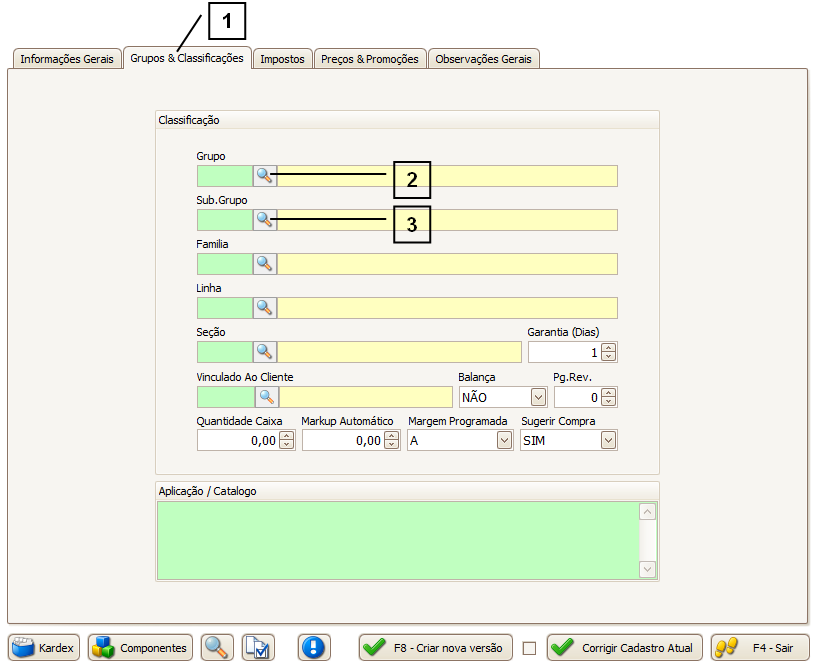Viewport: 833px width, 665px height.
Task: Expand the Balança dropdown
Action: tap(538, 397)
